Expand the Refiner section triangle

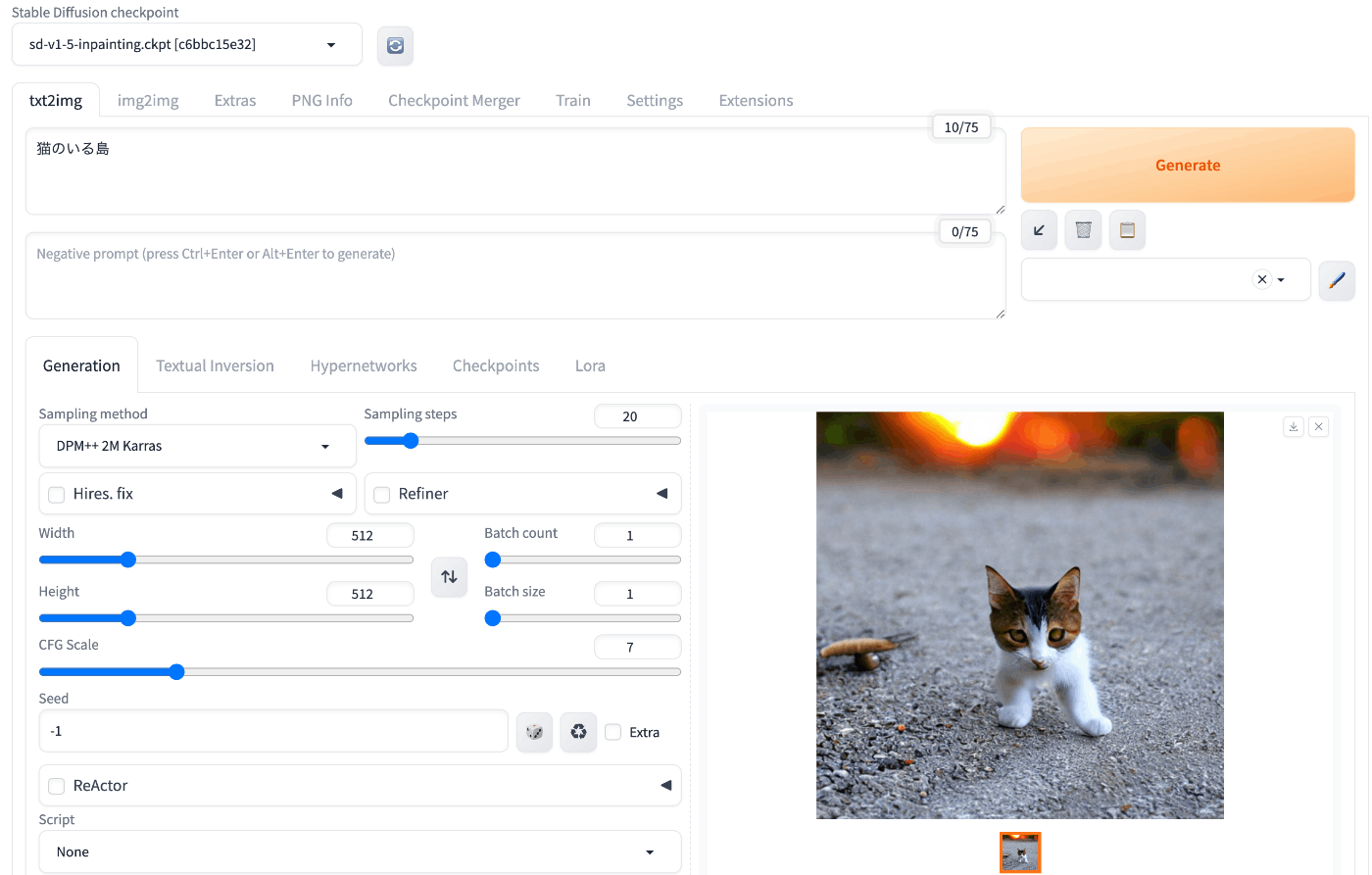coord(662,493)
